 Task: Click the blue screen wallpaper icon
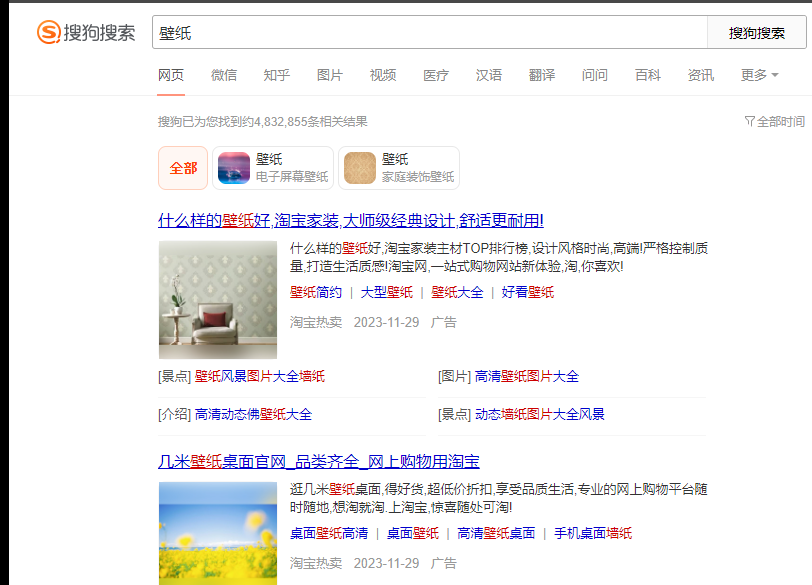234,168
